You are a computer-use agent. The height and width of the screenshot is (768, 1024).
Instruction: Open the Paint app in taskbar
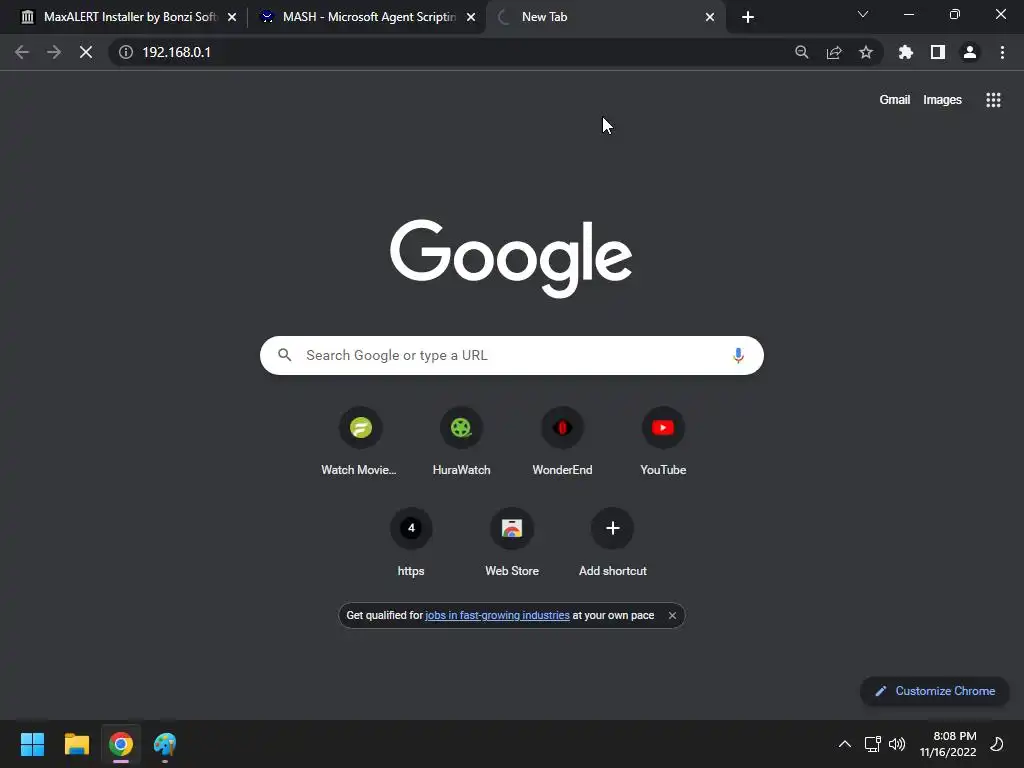tap(165, 744)
